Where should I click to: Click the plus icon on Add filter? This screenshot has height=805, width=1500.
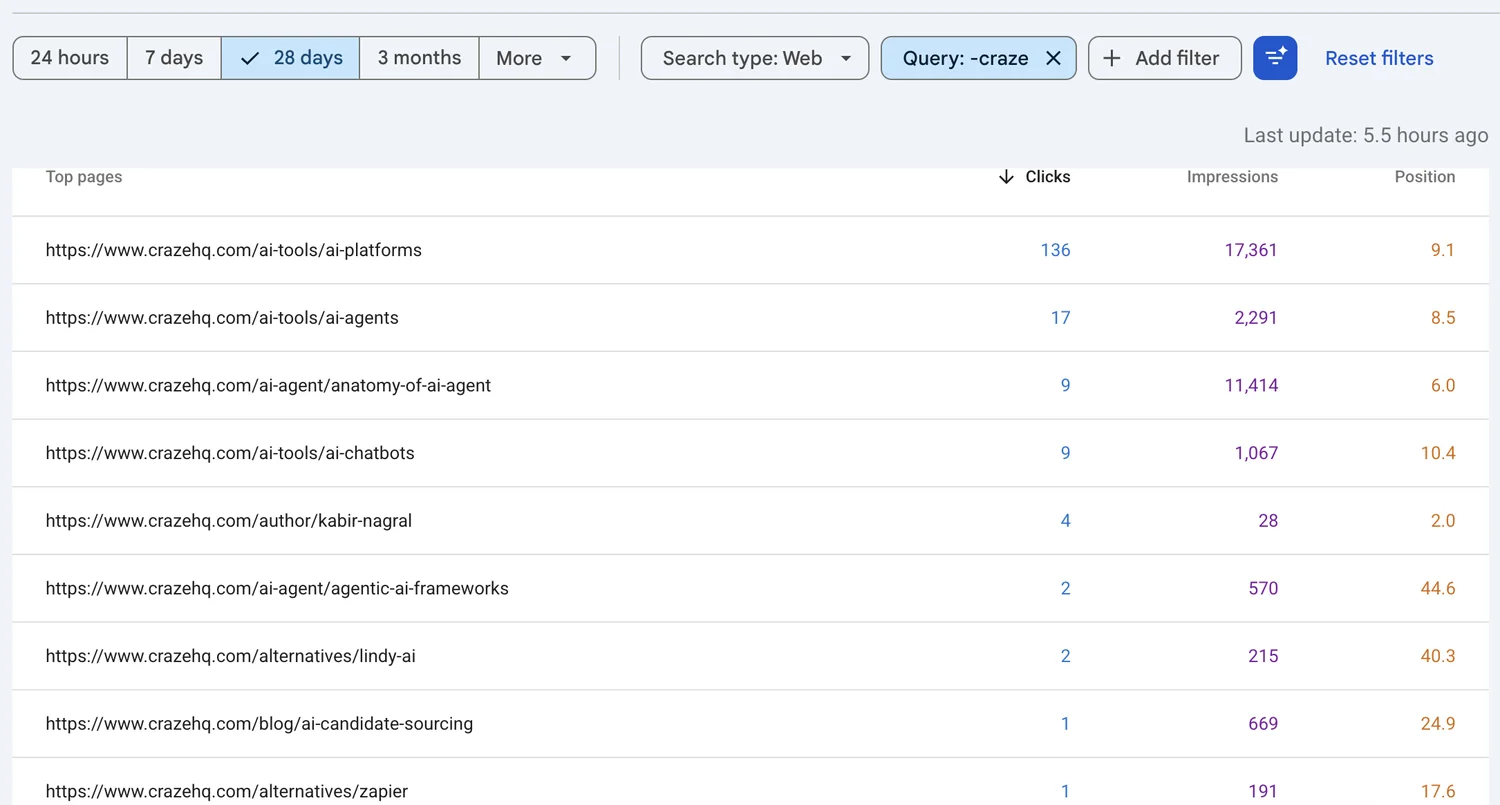(1111, 58)
